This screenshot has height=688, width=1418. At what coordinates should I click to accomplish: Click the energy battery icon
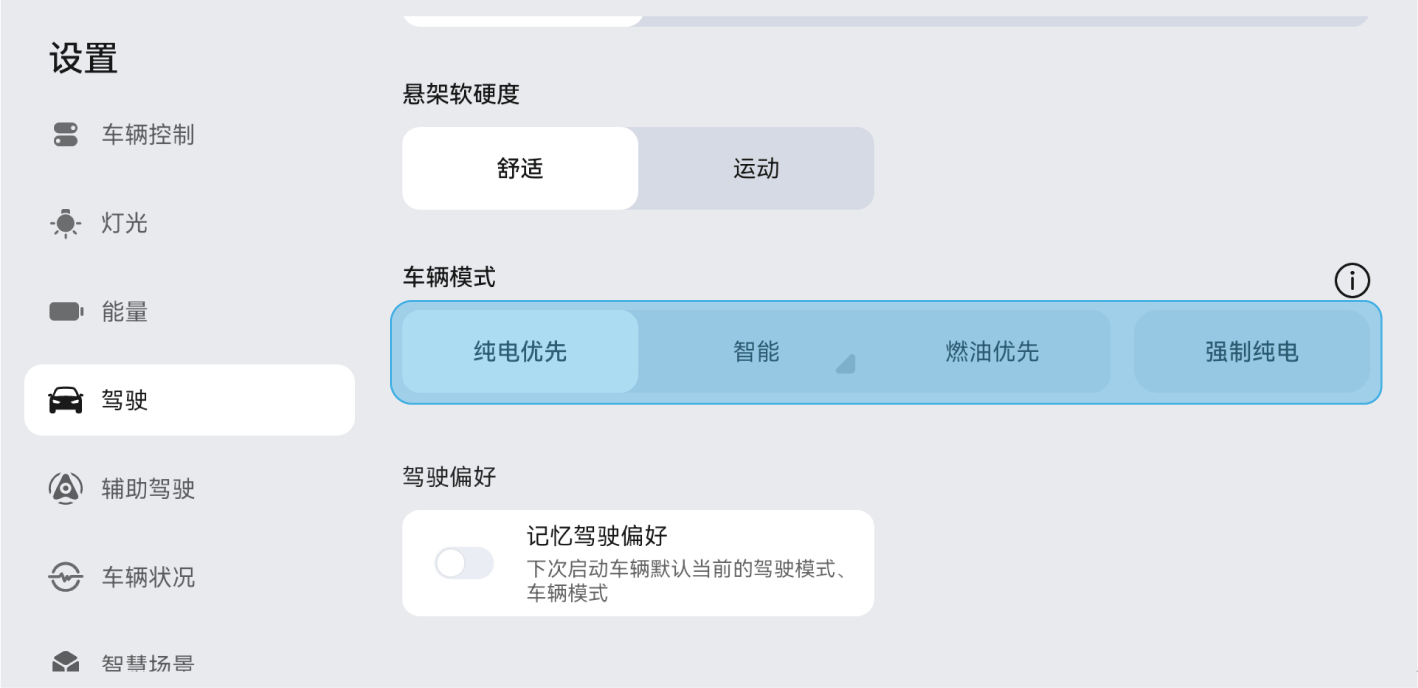[66, 312]
